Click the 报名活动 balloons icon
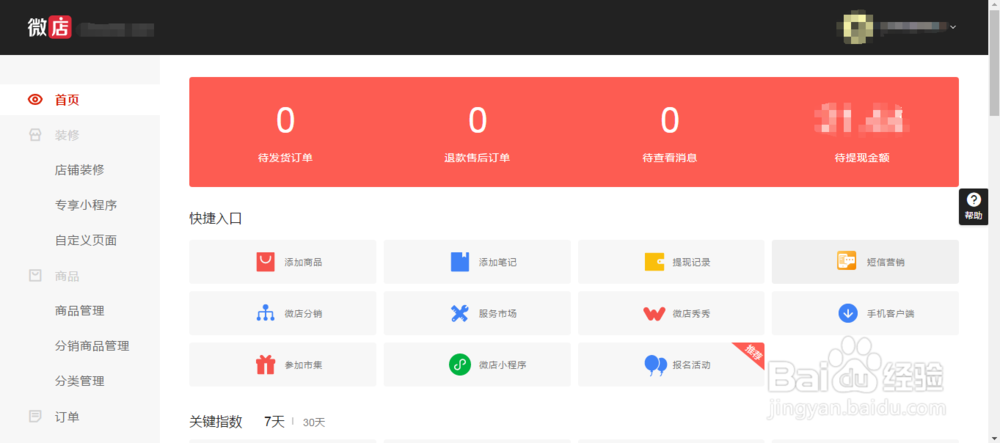1000x443 pixels. coord(654,365)
